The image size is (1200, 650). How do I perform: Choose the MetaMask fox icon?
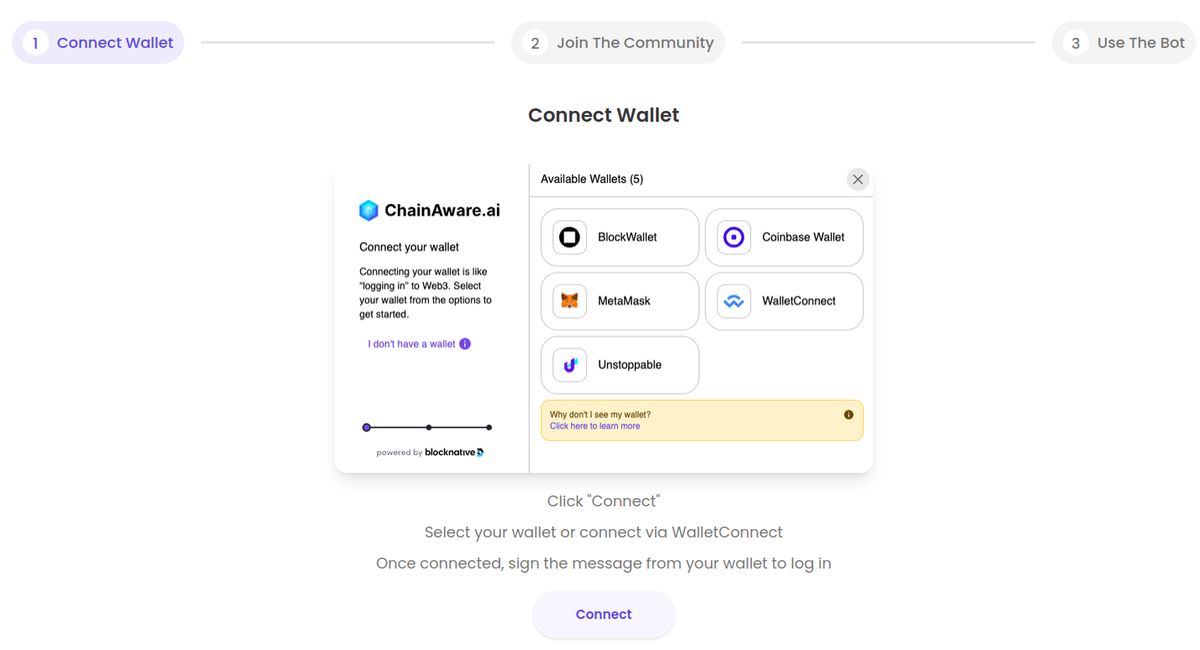point(570,301)
